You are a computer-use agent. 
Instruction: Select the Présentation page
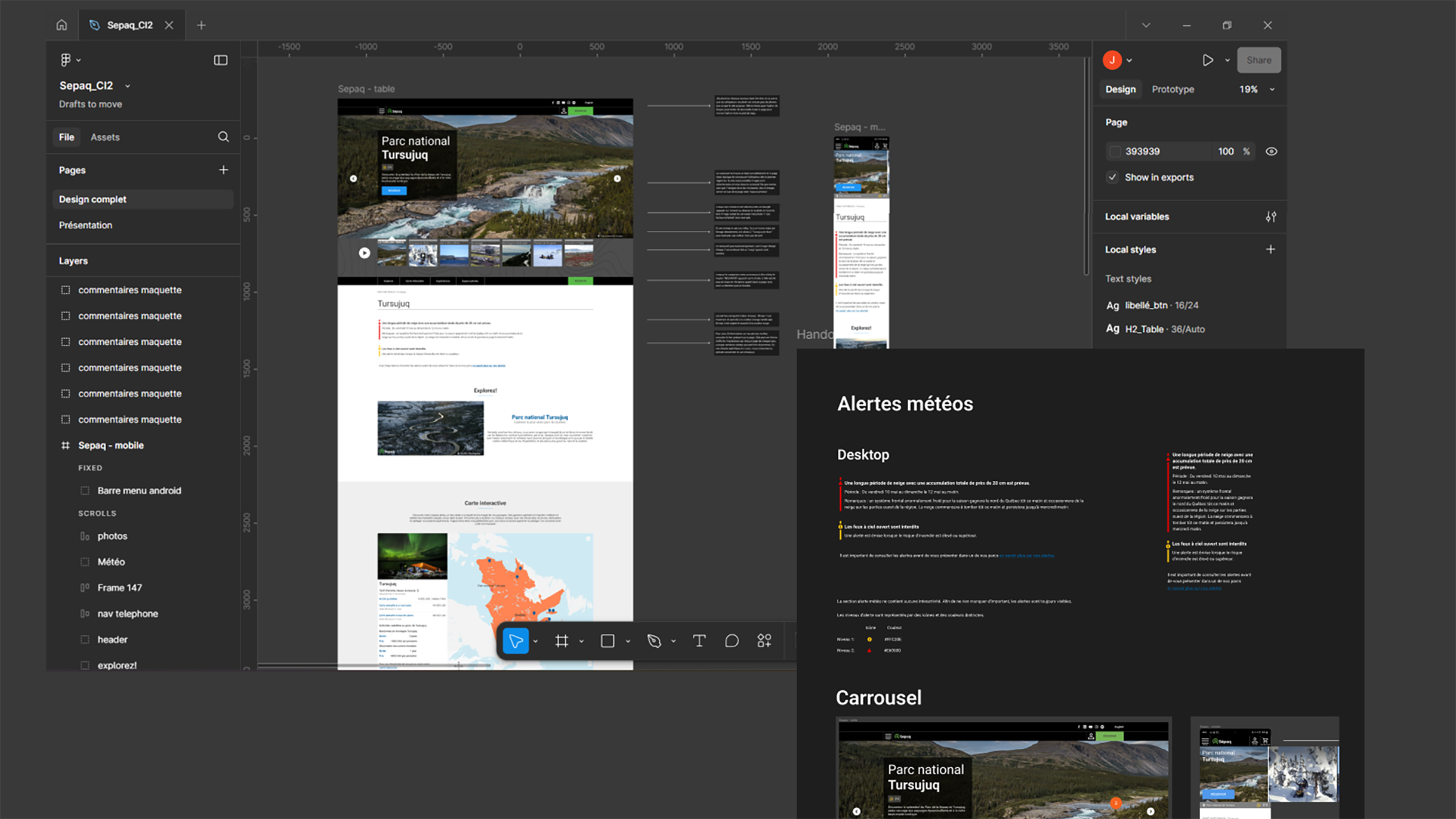click(85, 225)
